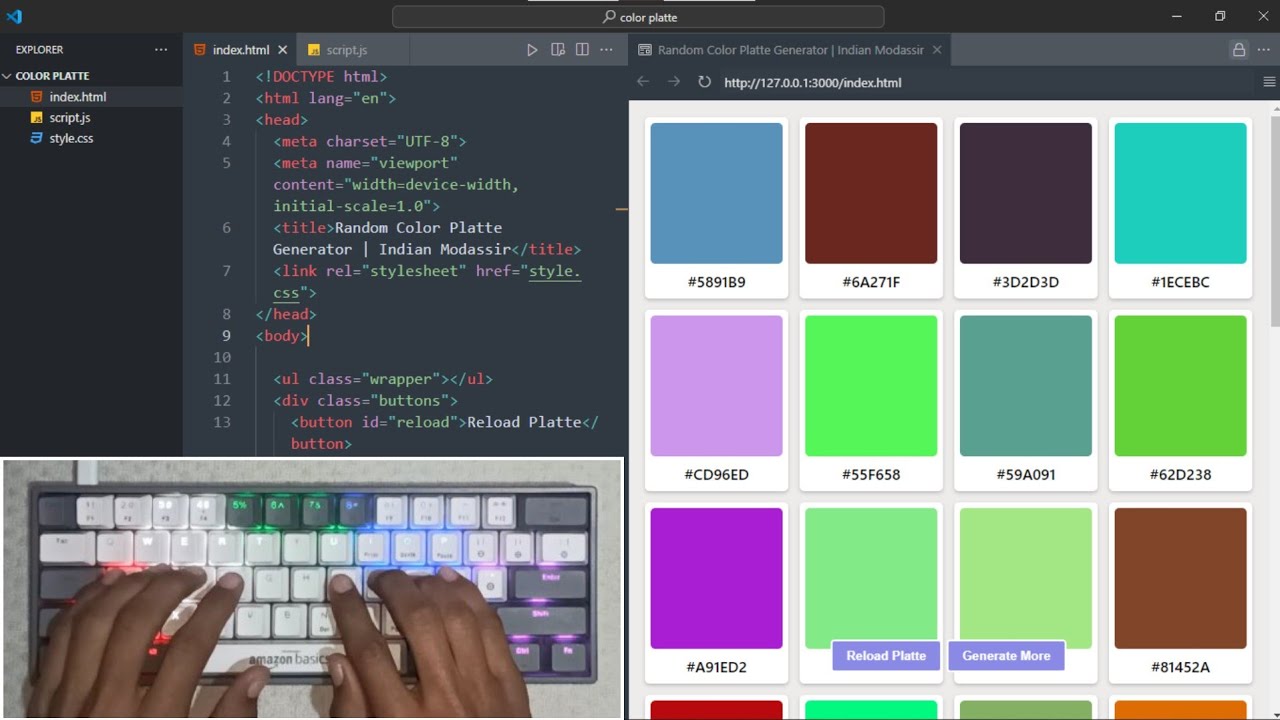Click the JS file icon beside script.js

coord(37,118)
